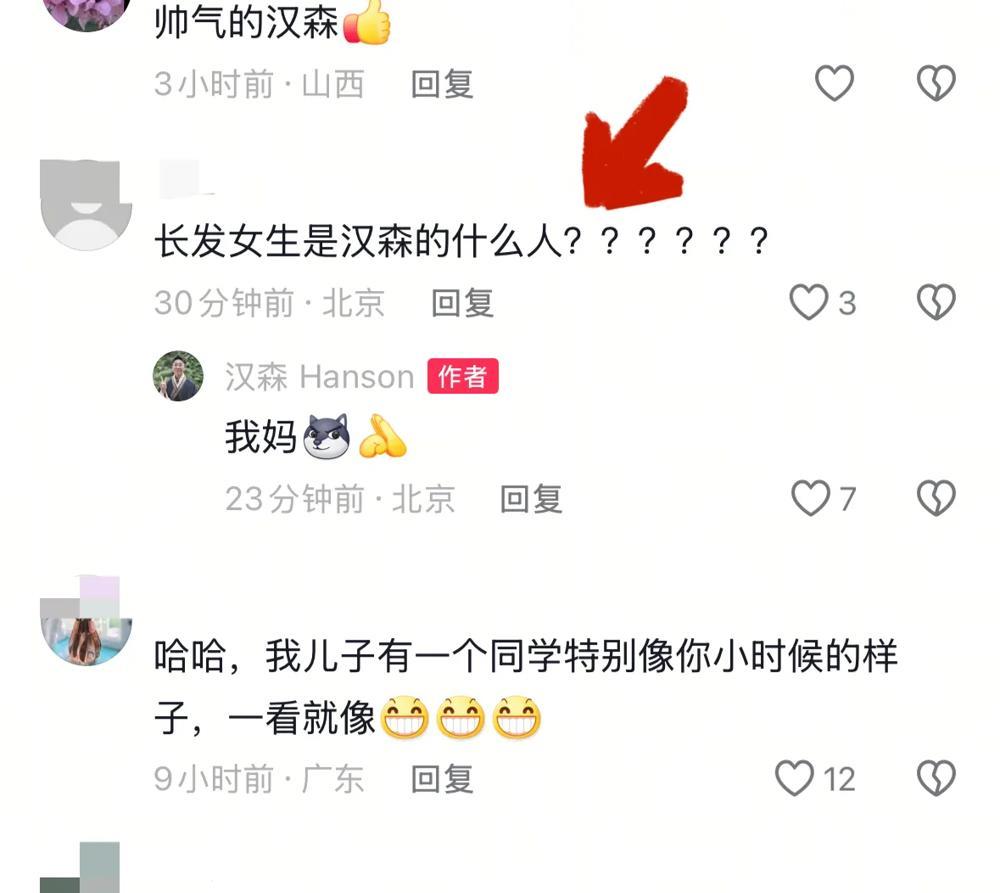
Task: Open the purple flower avatar at the top
Action: [86, 13]
